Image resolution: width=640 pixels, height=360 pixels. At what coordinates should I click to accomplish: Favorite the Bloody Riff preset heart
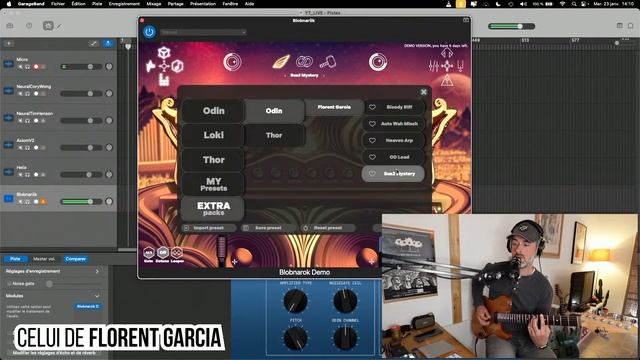click(x=372, y=107)
